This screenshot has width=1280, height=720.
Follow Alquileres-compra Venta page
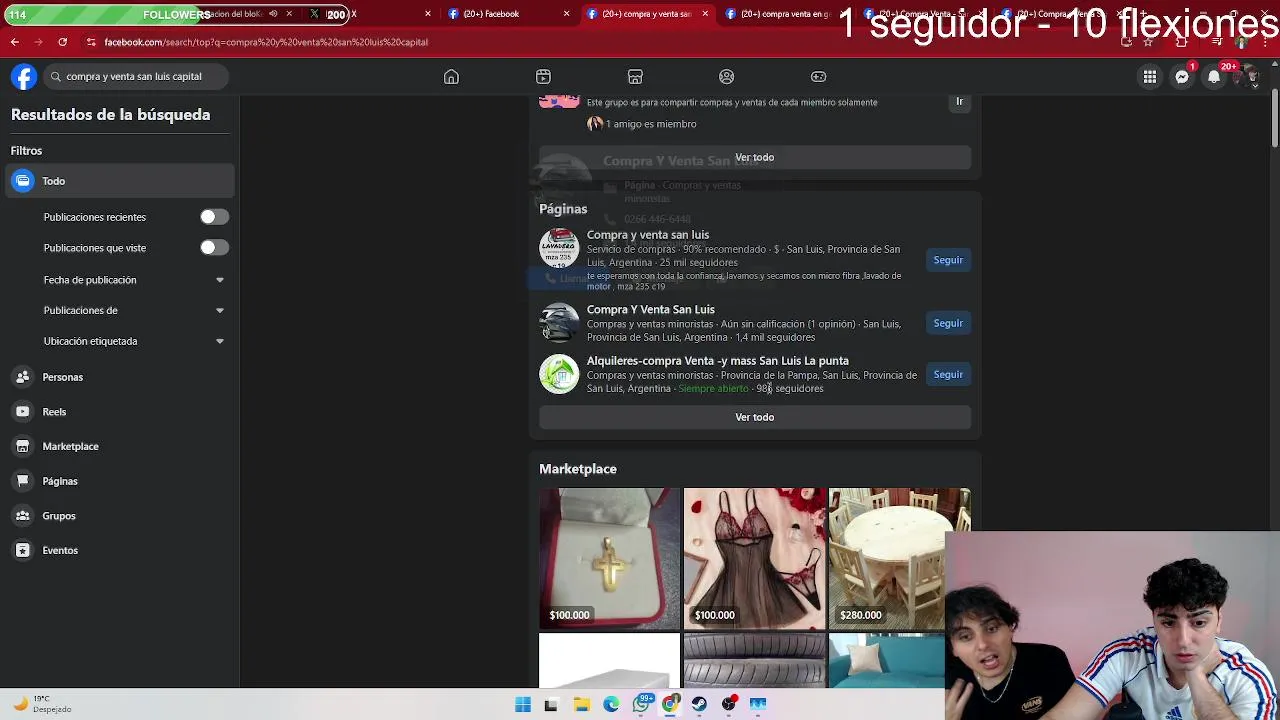pyautogui.click(x=948, y=374)
